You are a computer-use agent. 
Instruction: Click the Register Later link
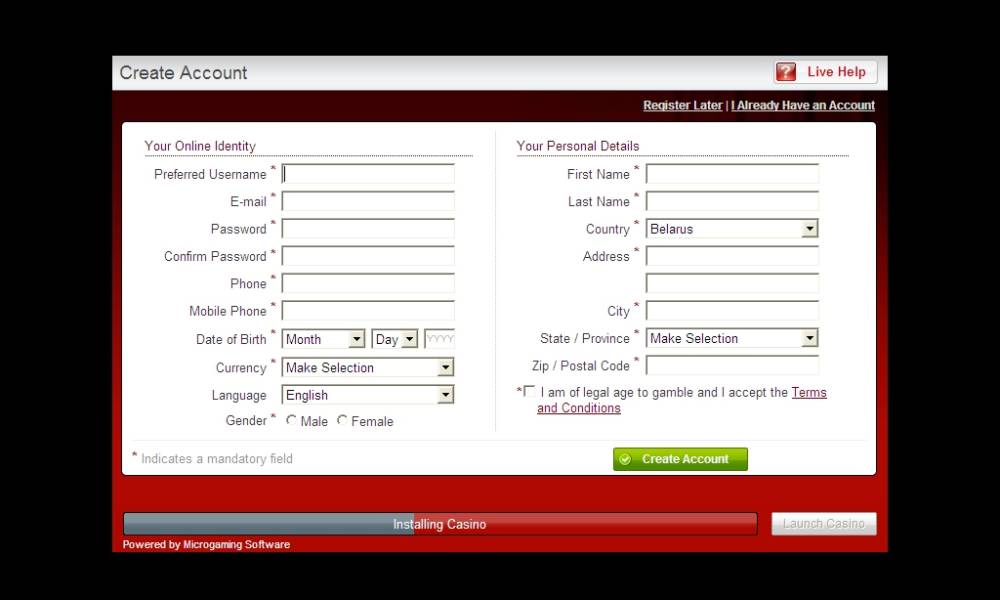click(682, 105)
